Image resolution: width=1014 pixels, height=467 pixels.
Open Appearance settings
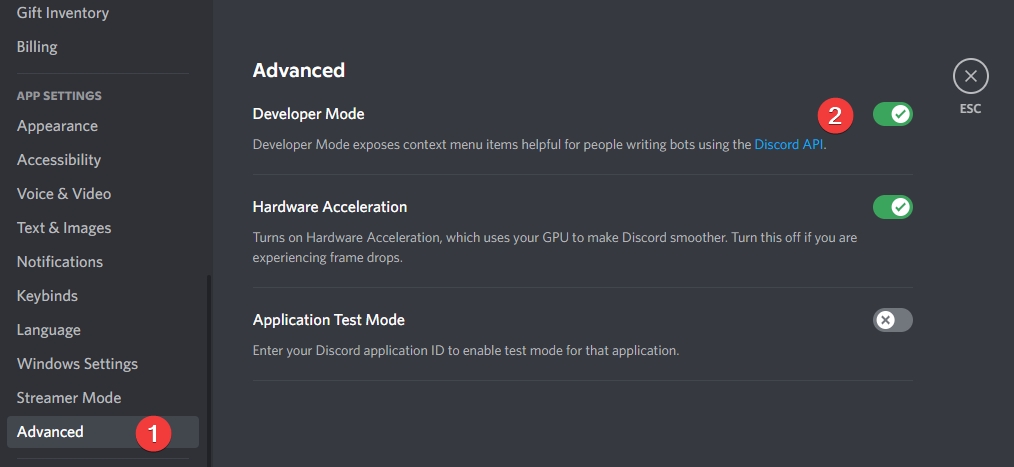click(x=57, y=126)
